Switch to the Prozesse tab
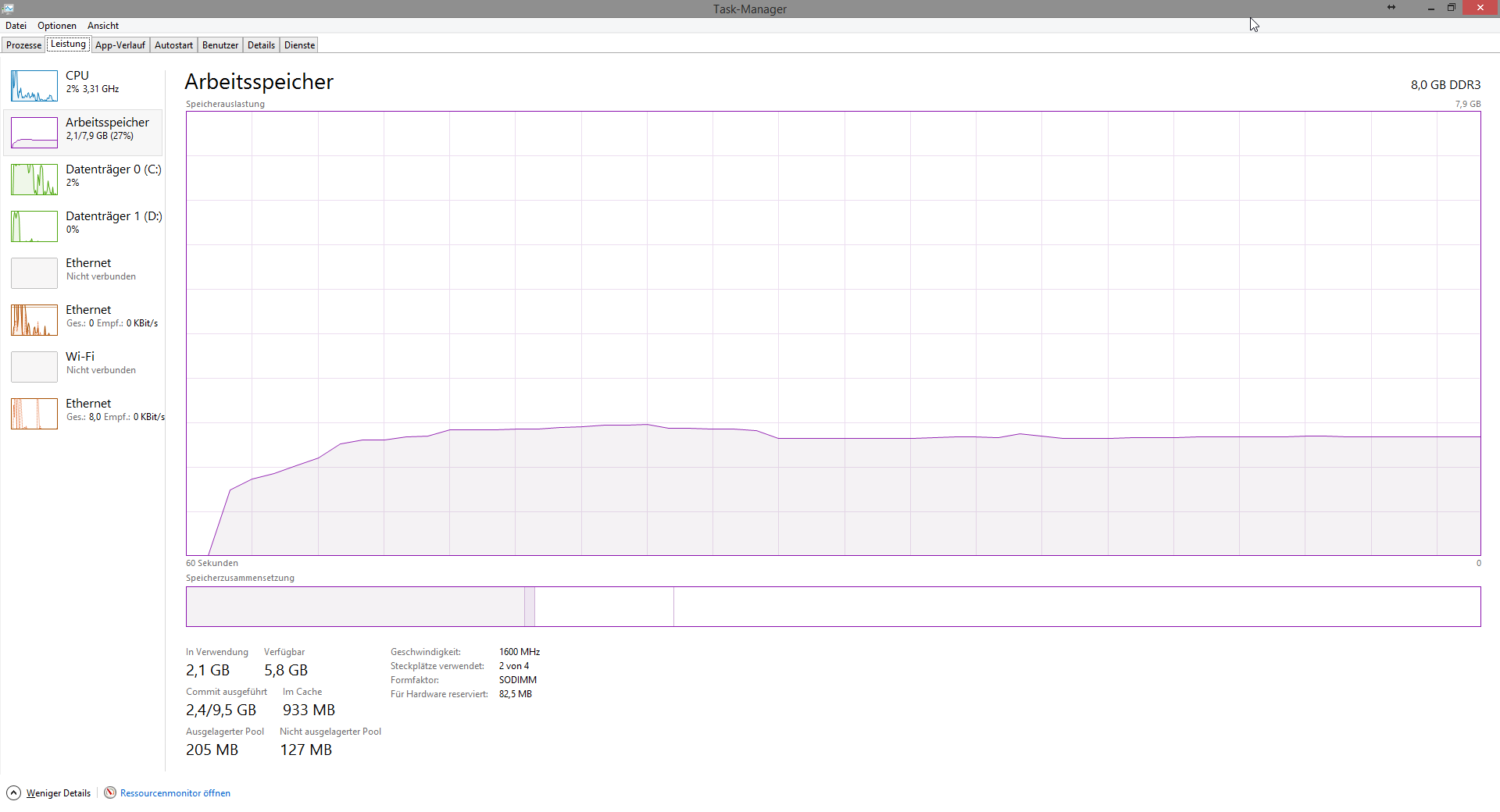The height and width of the screenshot is (812, 1500). point(23,45)
